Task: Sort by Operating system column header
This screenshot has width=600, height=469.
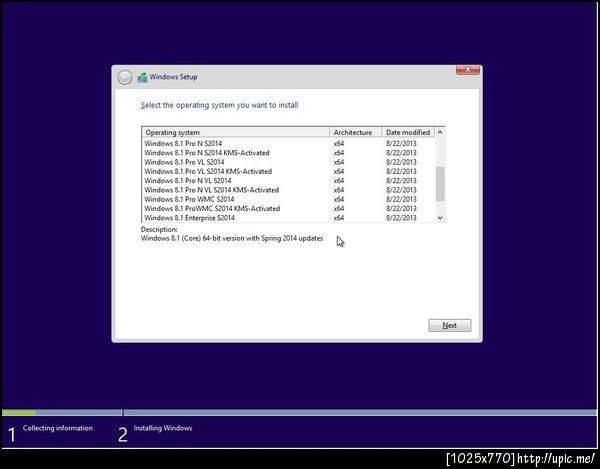Action: coord(236,132)
